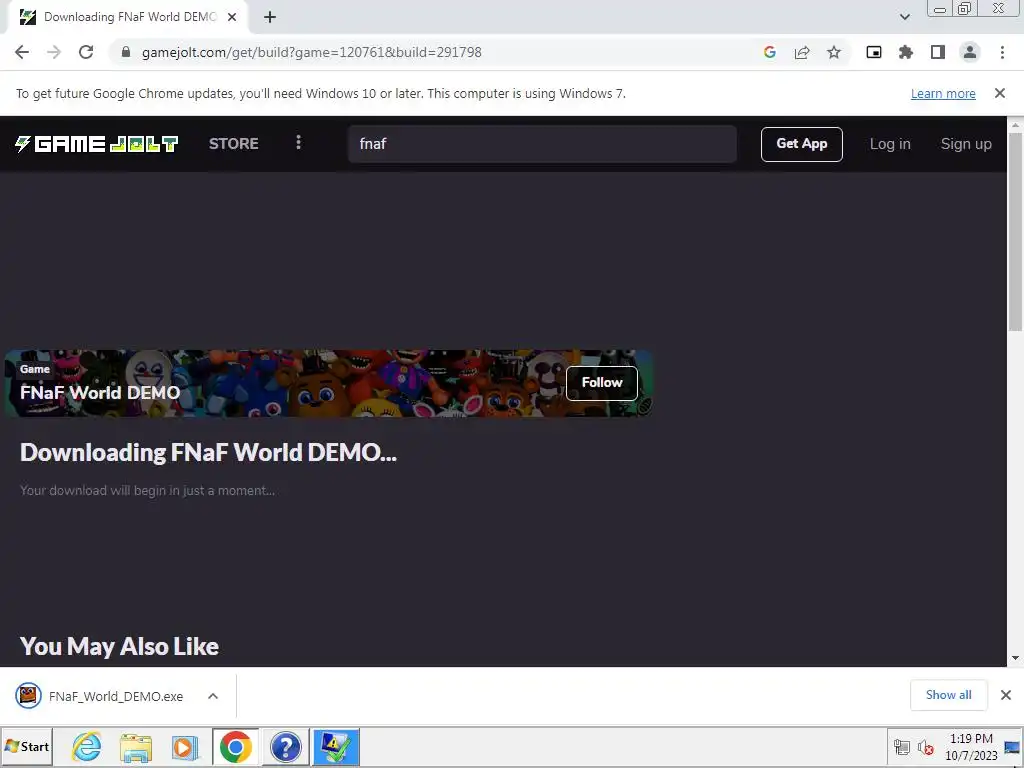
Task: Click the scrollbar up arrow
Action: point(1015,125)
